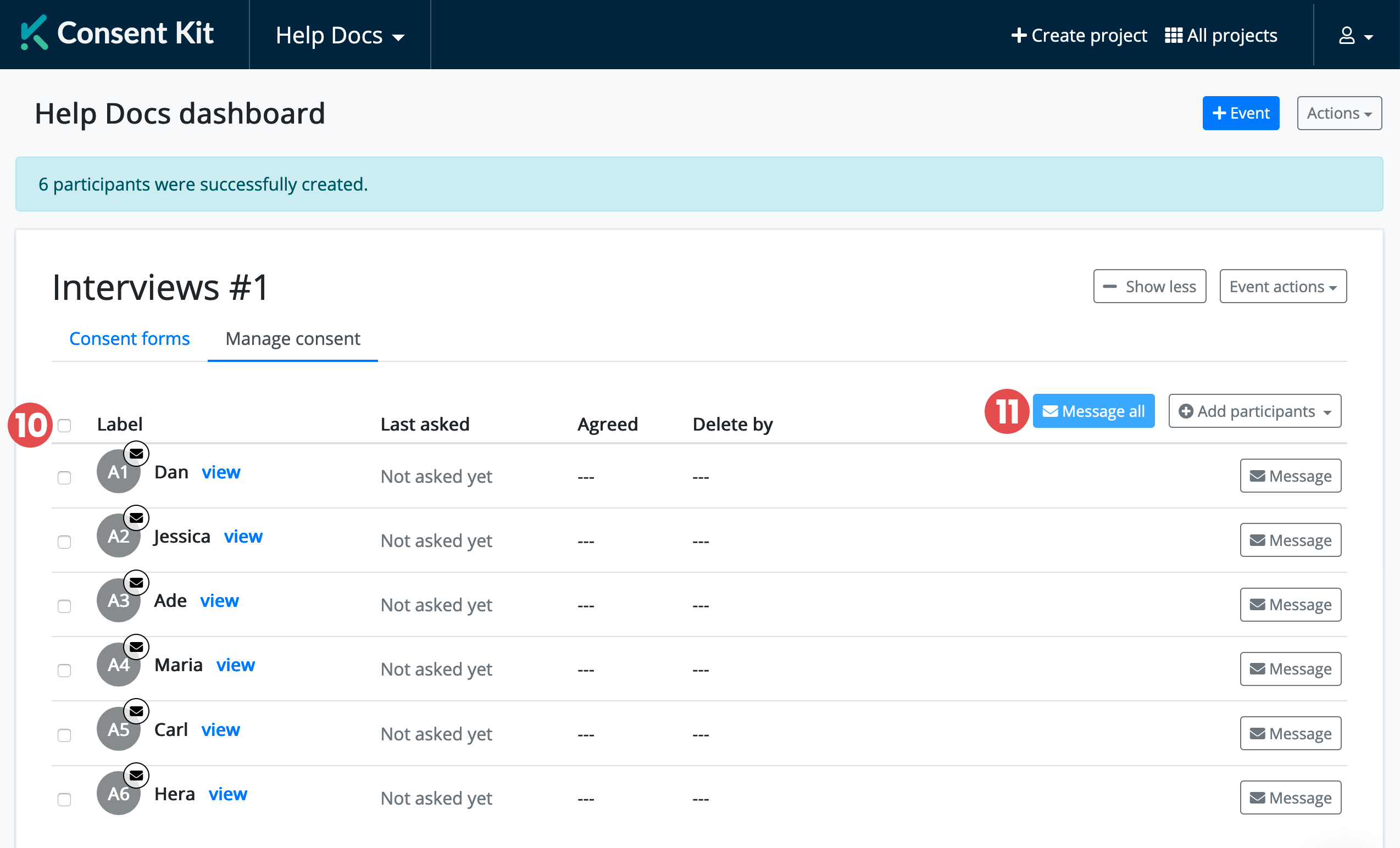Click the Consent Kit logo icon
The image size is (1400, 848).
[x=34, y=33]
